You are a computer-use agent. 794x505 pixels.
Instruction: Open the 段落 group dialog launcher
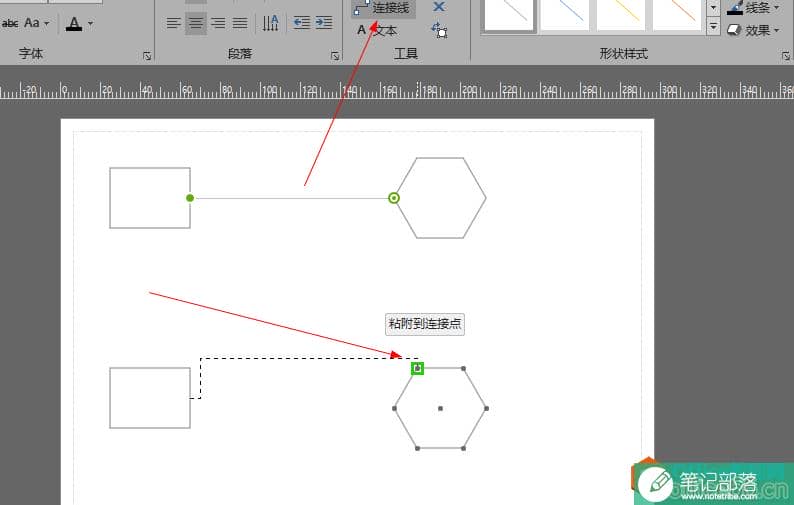point(335,56)
